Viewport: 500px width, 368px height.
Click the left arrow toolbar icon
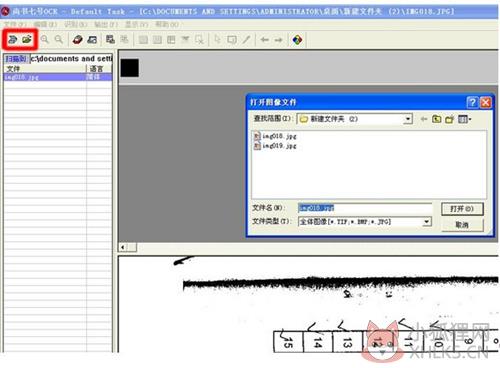[x=265, y=40]
